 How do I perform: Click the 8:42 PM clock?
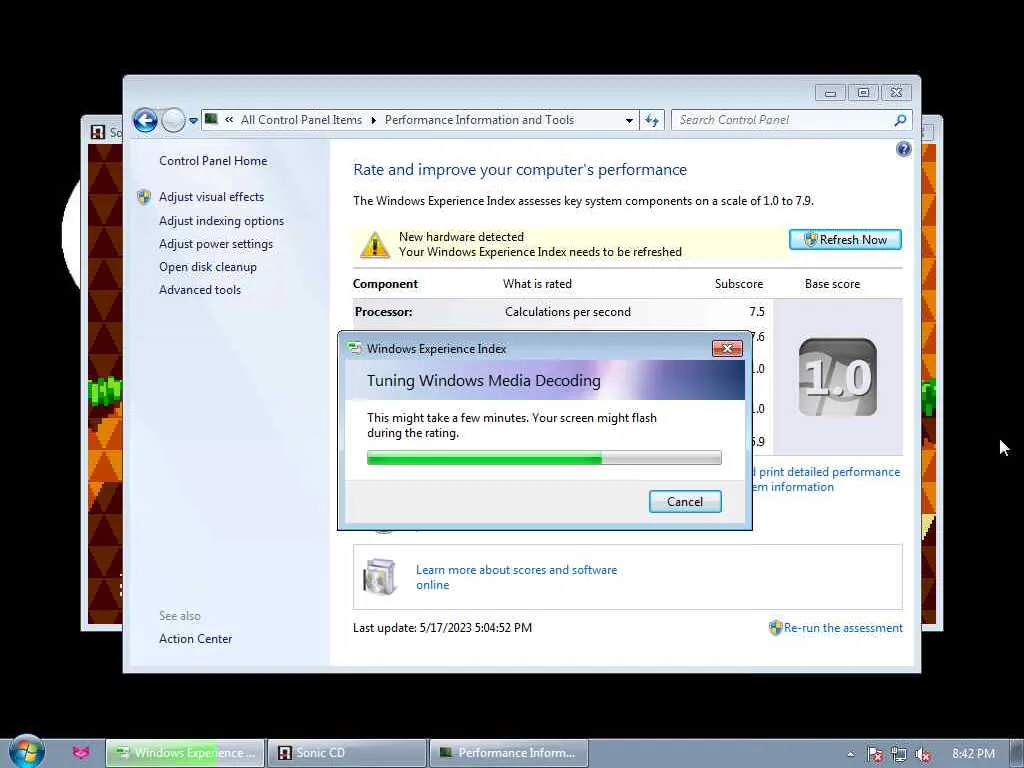coord(973,754)
